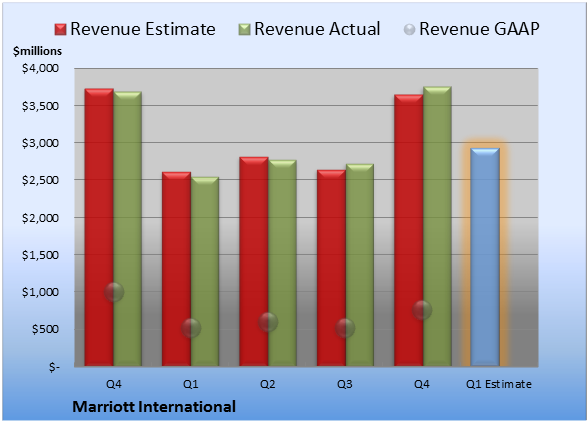Click the '$1,500' y-axis label

tap(40, 255)
